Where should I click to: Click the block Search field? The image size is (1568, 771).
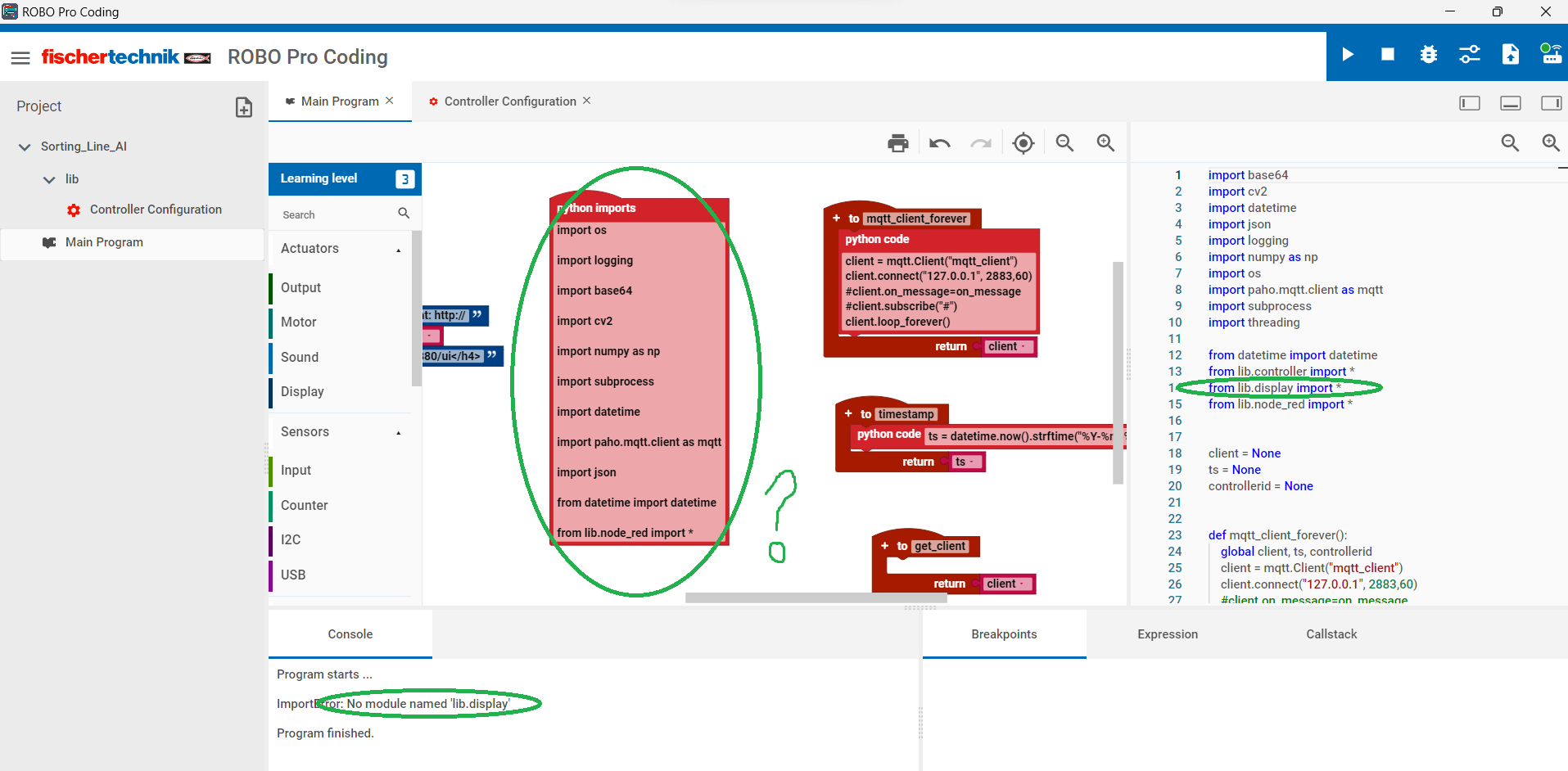(x=336, y=214)
